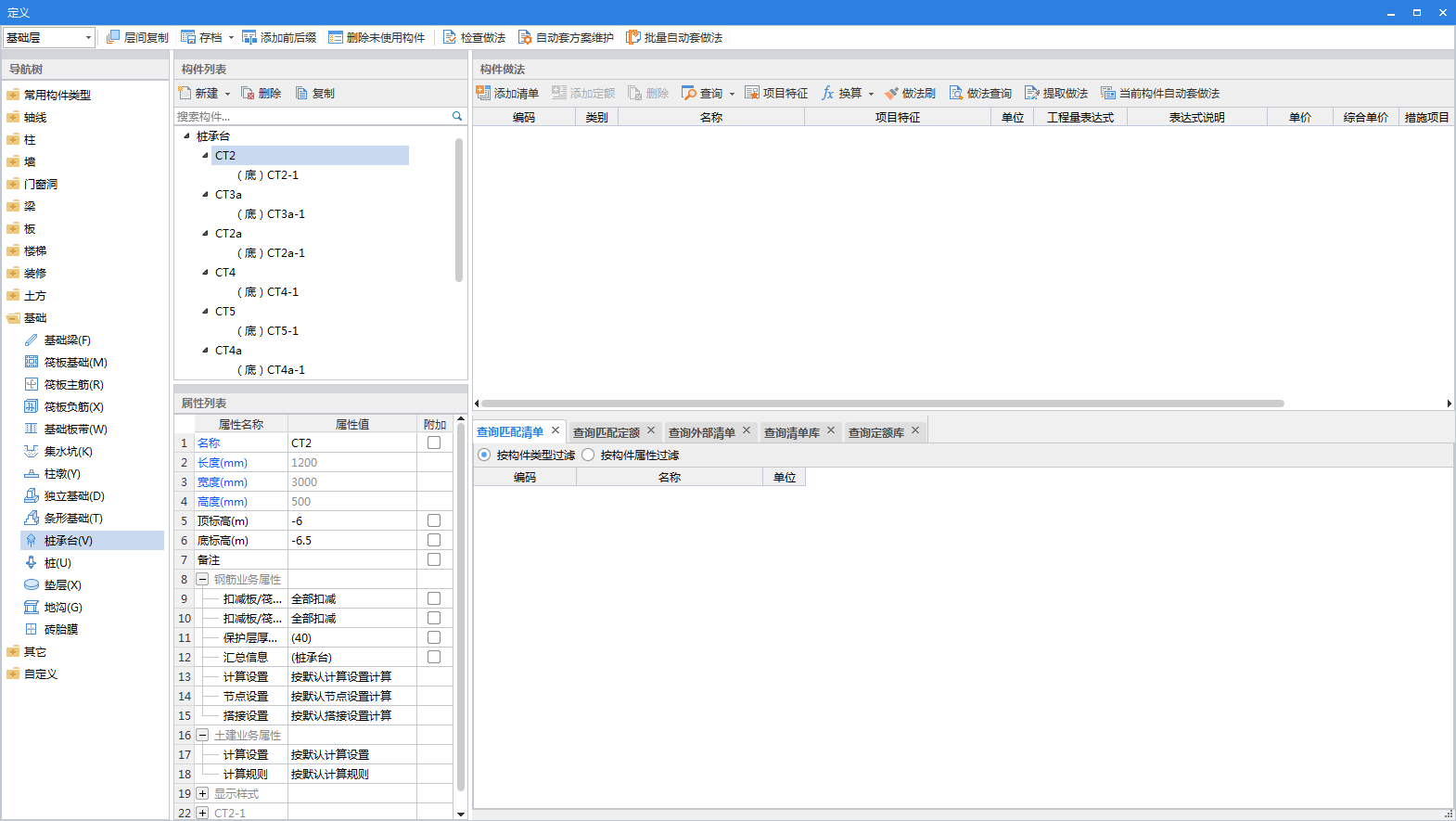
Task: Select (底) CT4-1 component
Action: 268,292
